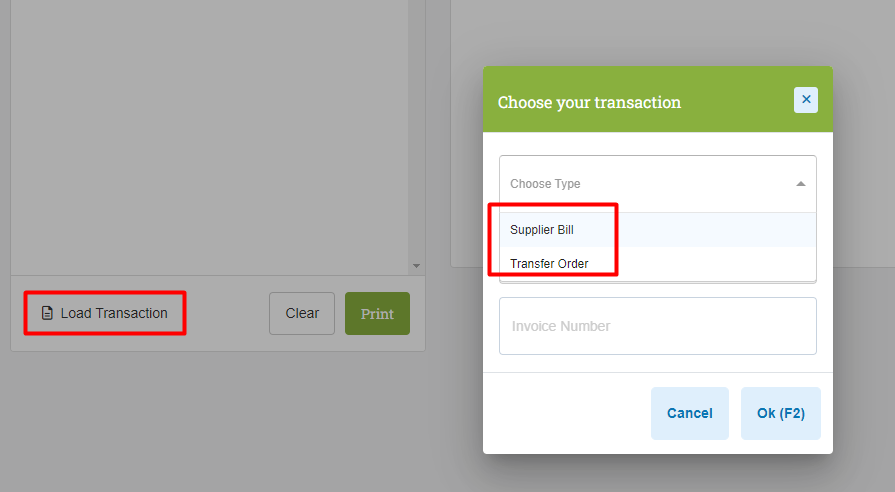
Task: Click the Choose Type placeholder text
Action: [x=545, y=184]
